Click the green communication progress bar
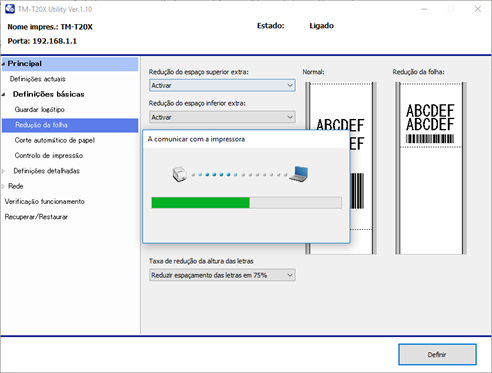492x373 pixels. [246, 203]
